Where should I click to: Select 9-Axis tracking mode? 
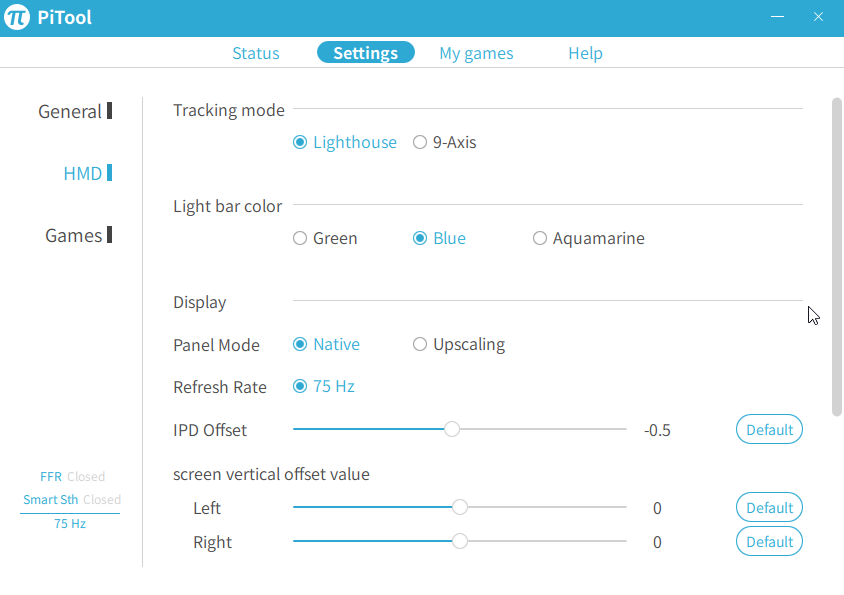click(420, 142)
